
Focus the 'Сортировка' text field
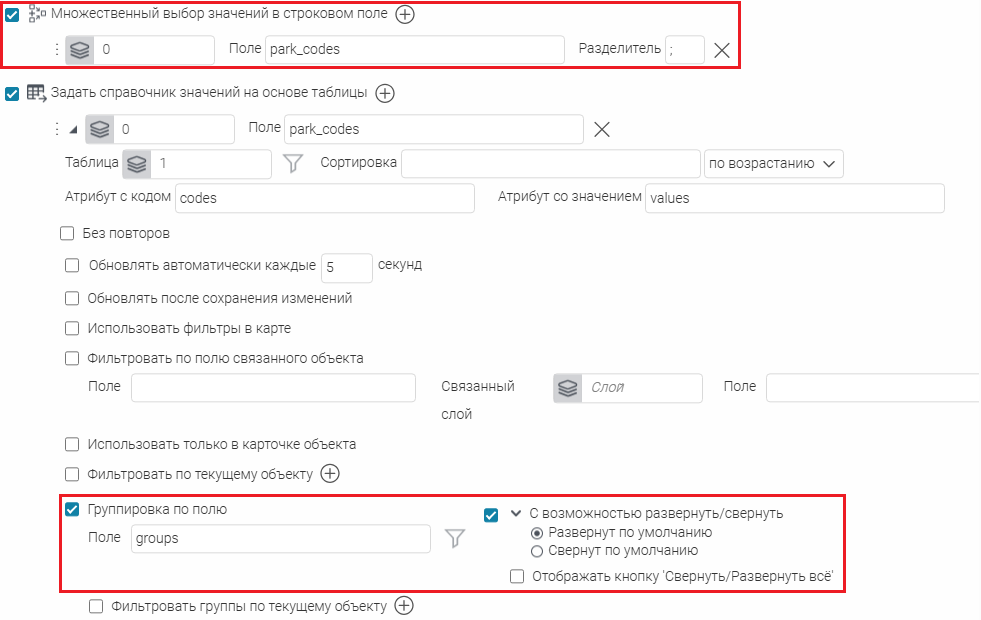pyautogui.click(x=550, y=164)
